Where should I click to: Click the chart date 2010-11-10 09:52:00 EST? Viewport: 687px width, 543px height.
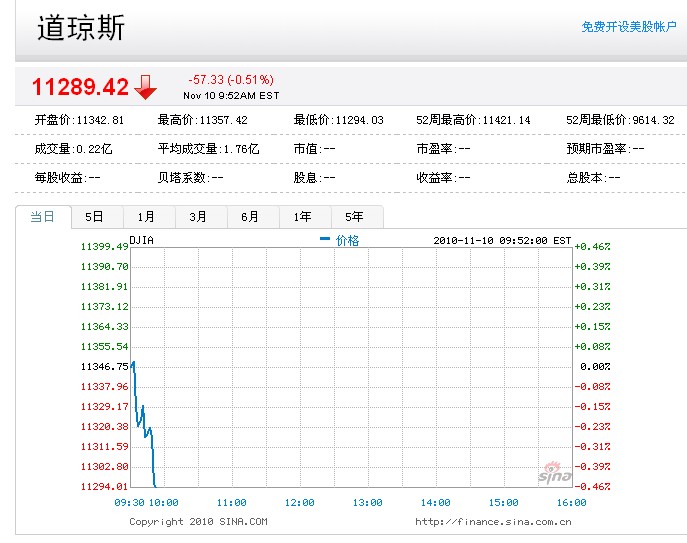(502, 241)
